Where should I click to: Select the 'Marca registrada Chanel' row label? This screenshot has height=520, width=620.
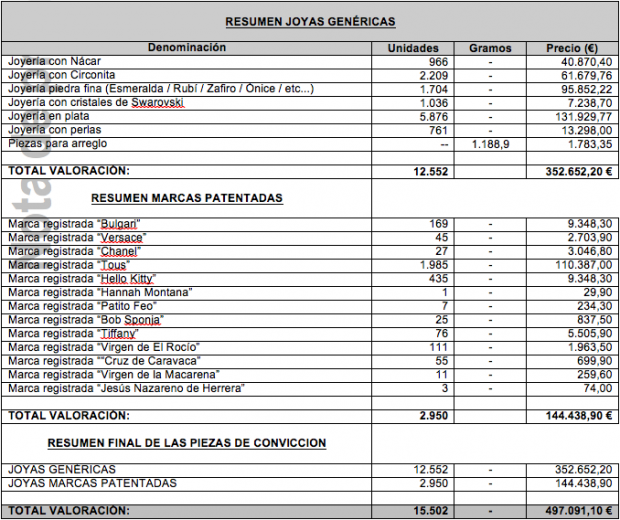pos(74,251)
